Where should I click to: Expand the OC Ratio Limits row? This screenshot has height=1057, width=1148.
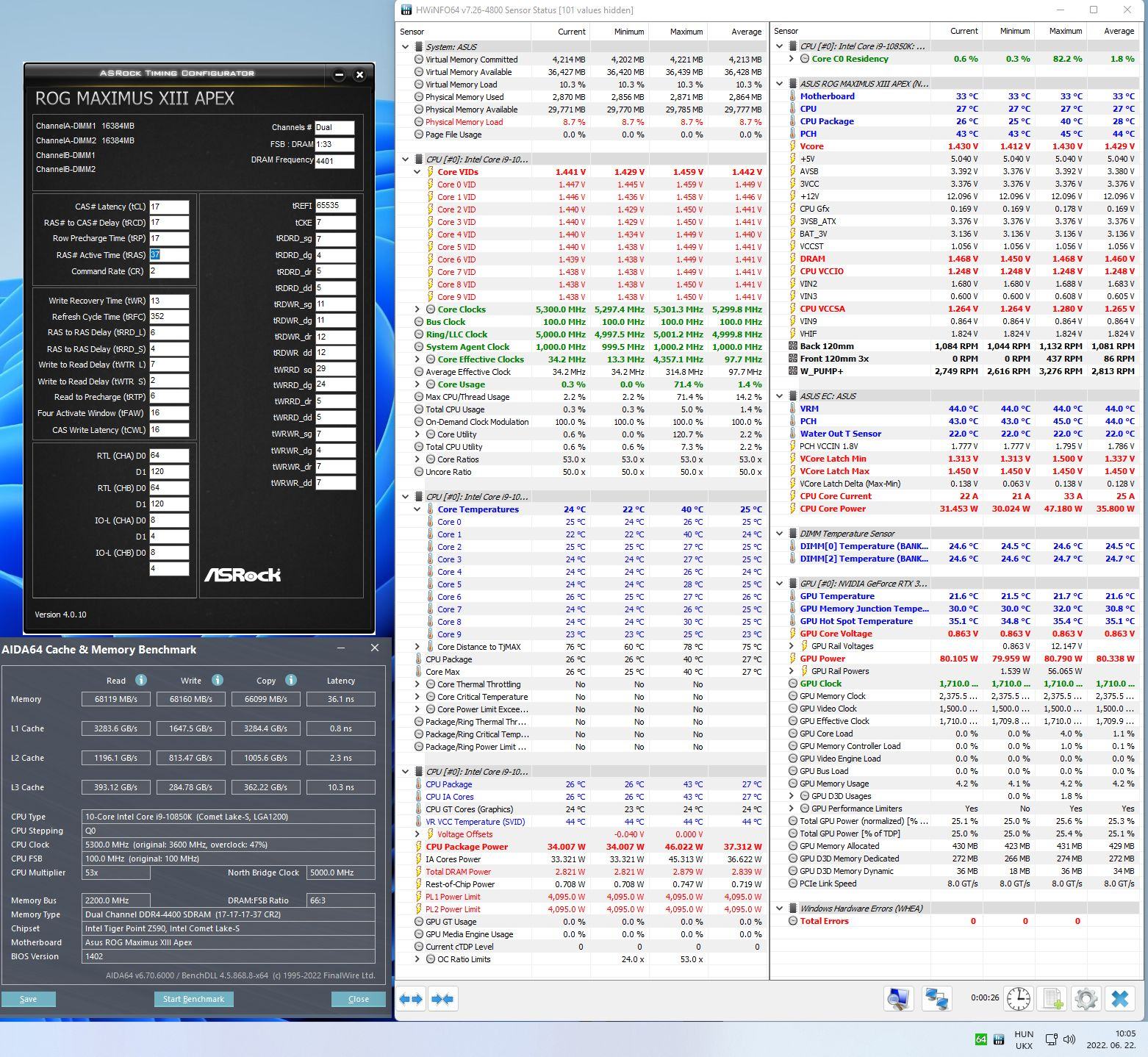click(x=417, y=959)
